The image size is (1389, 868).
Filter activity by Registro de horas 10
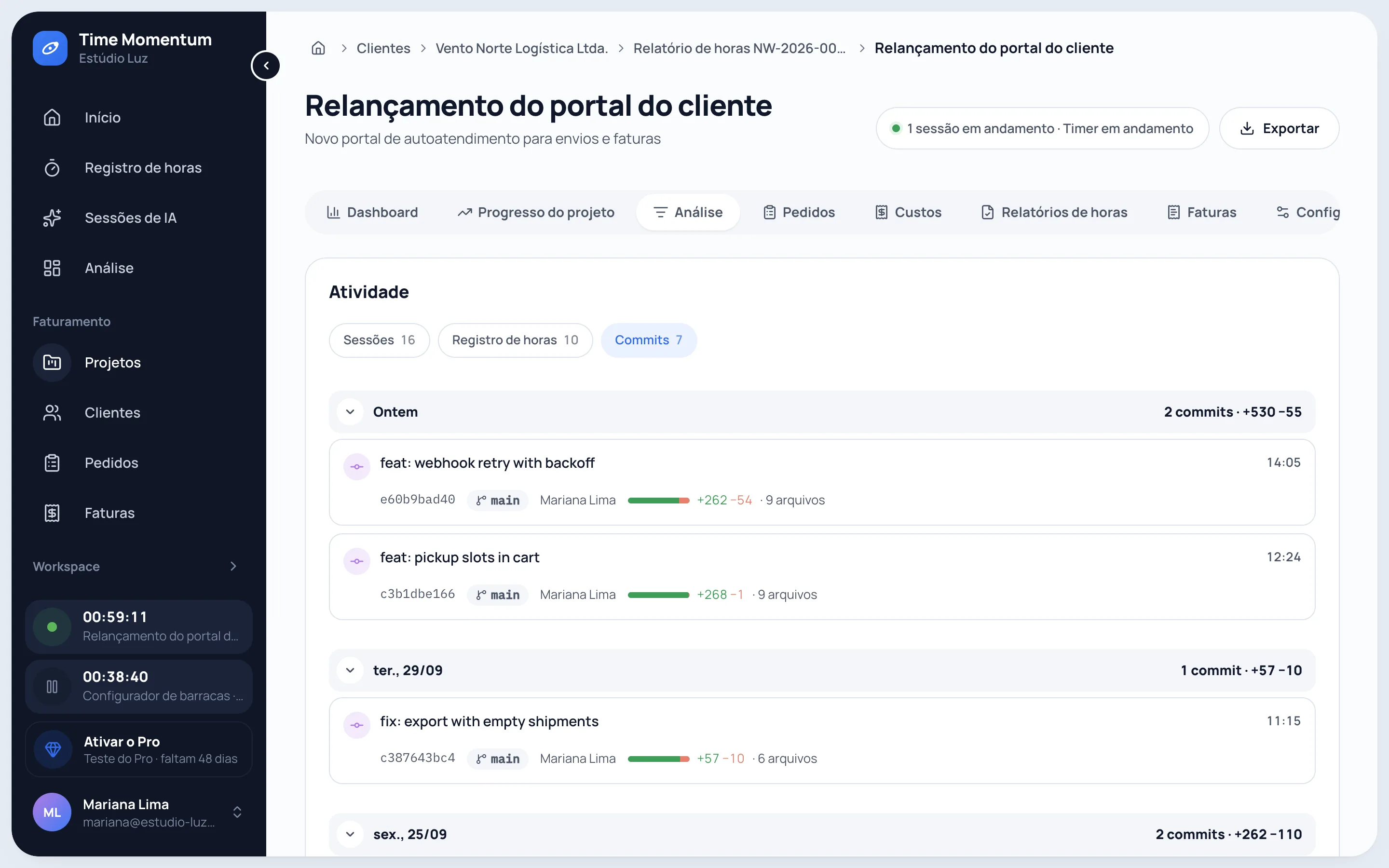point(515,340)
